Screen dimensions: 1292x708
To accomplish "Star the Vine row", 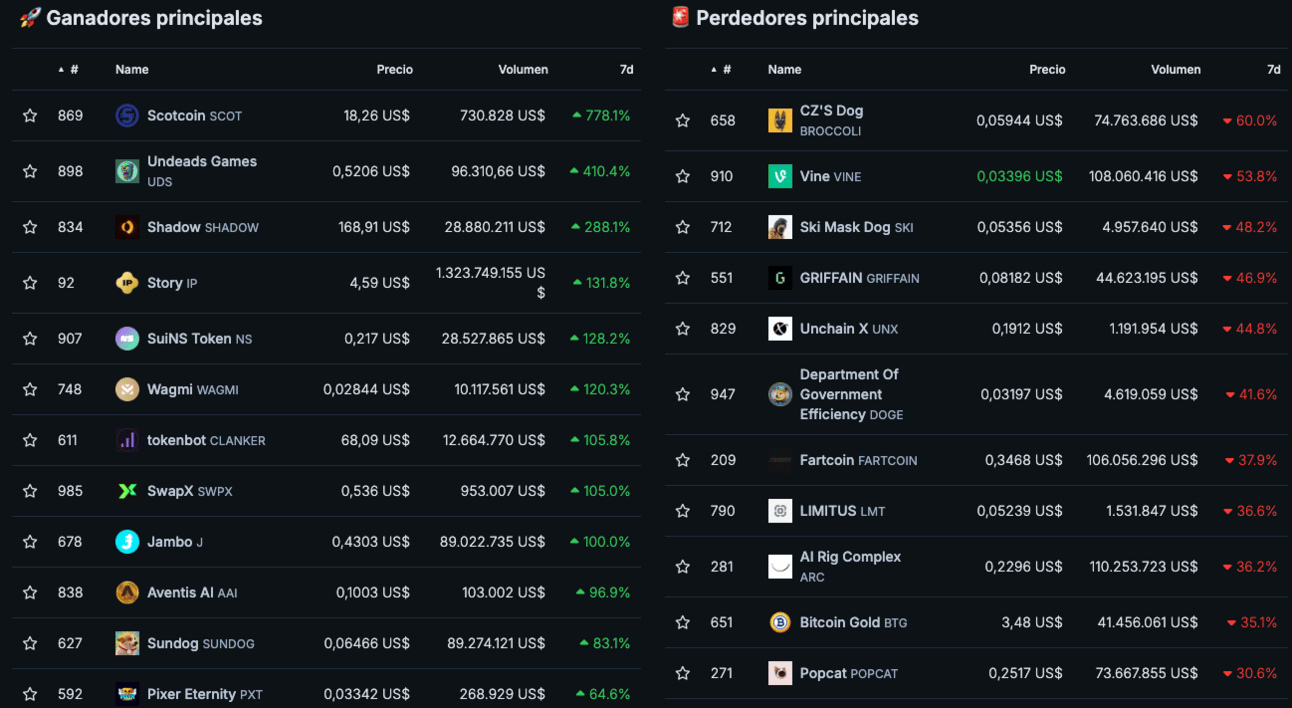I will pyautogui.click(x=683, y=176).
